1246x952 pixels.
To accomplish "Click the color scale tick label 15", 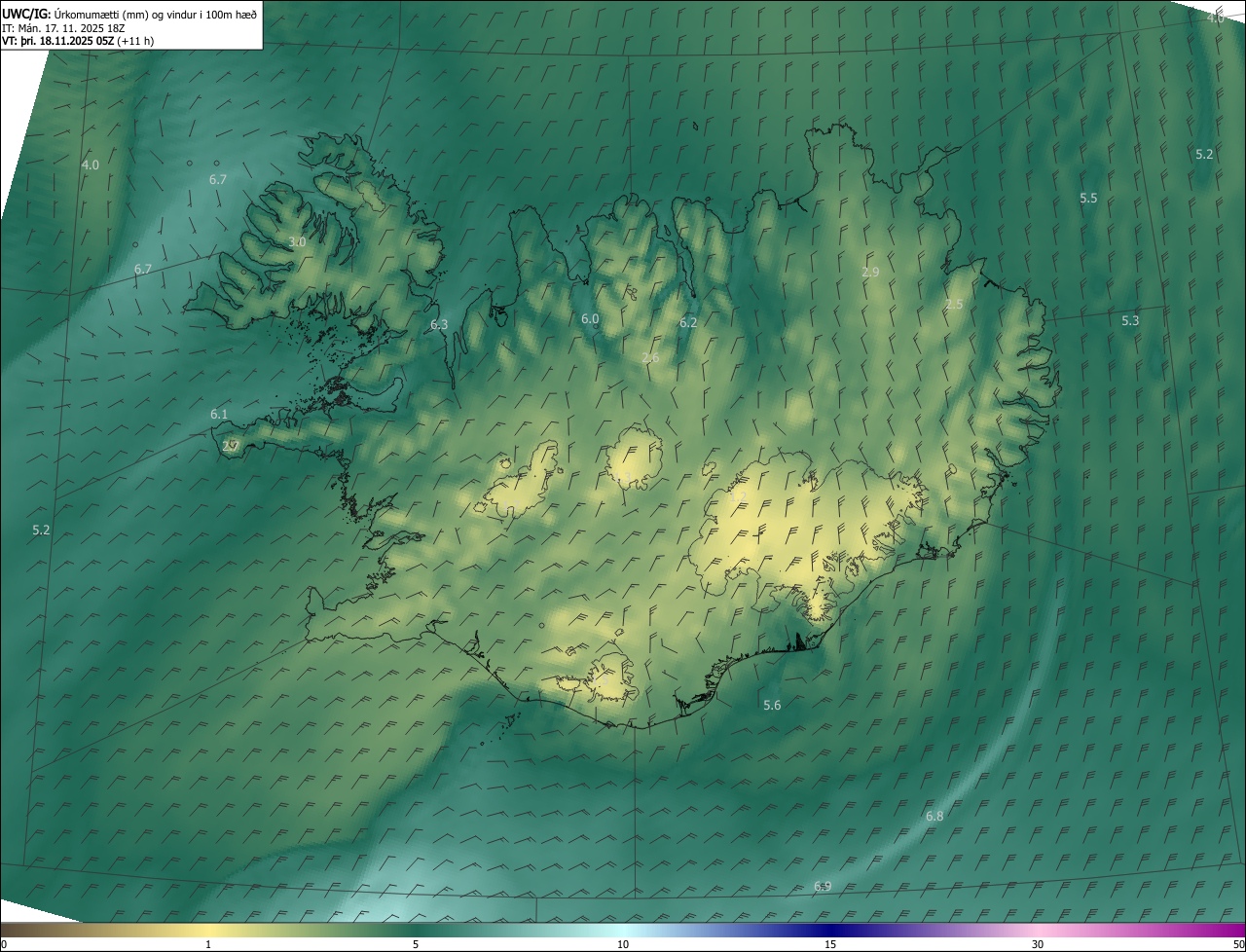I will click(x=830, y=944).
